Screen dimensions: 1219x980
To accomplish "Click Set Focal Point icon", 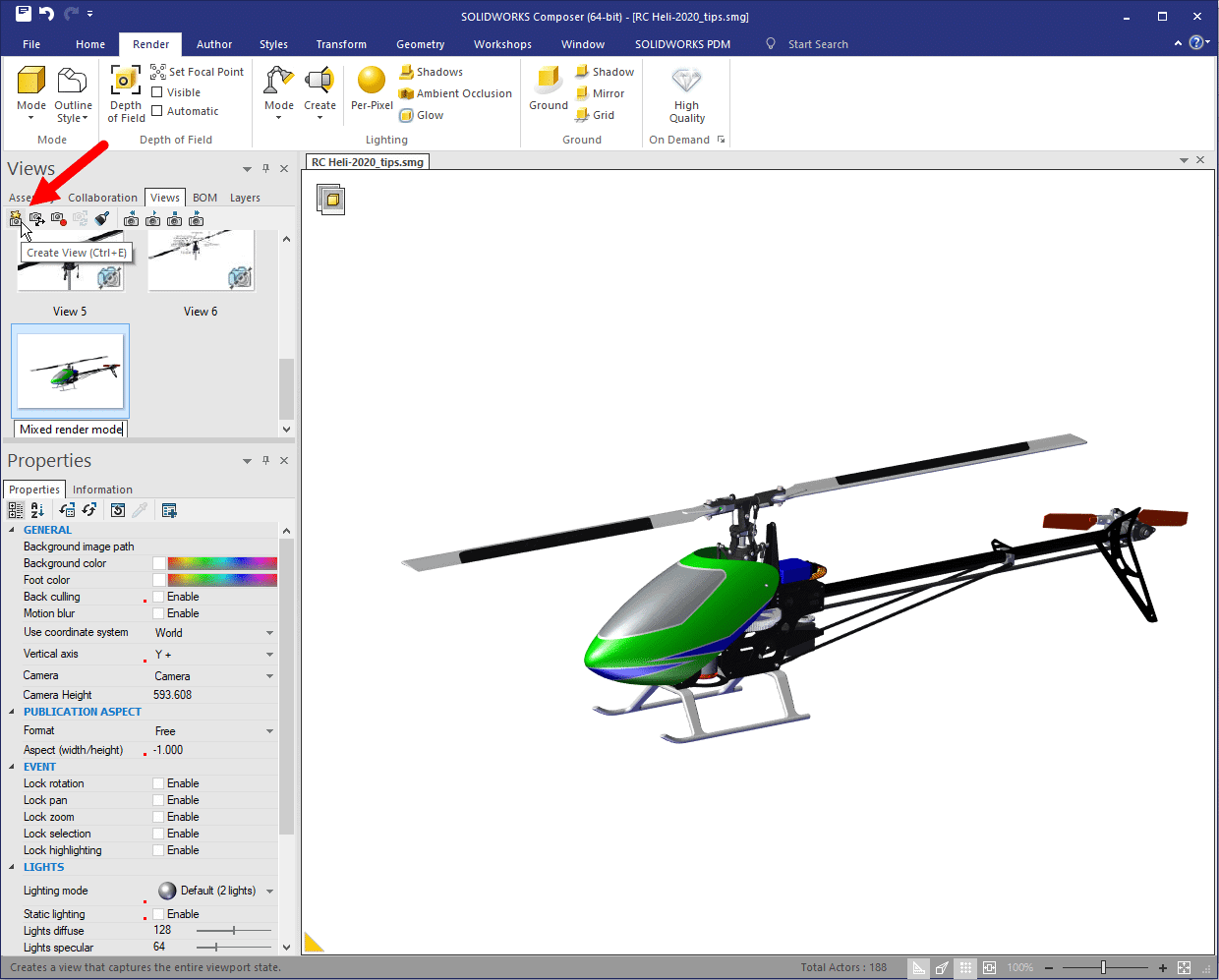I will coord(158,72).
